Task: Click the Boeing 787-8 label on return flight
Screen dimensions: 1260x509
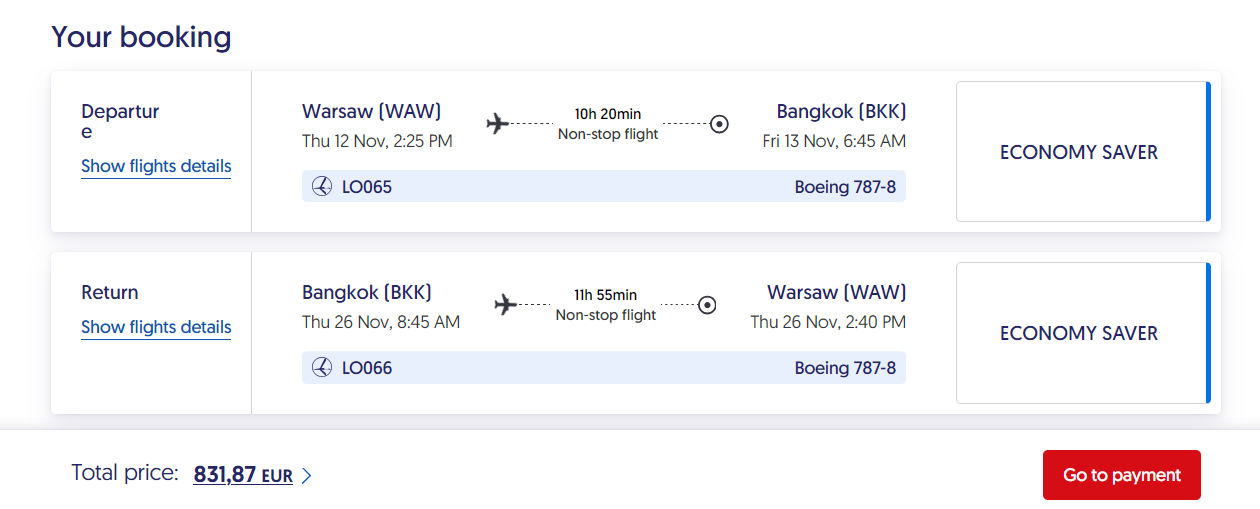Action: [845, 368]
